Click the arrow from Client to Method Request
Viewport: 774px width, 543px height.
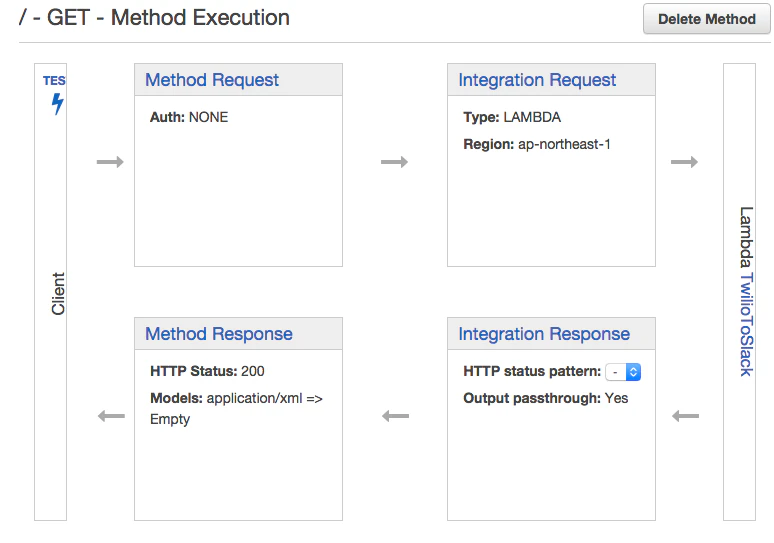[x=110, y=162]
